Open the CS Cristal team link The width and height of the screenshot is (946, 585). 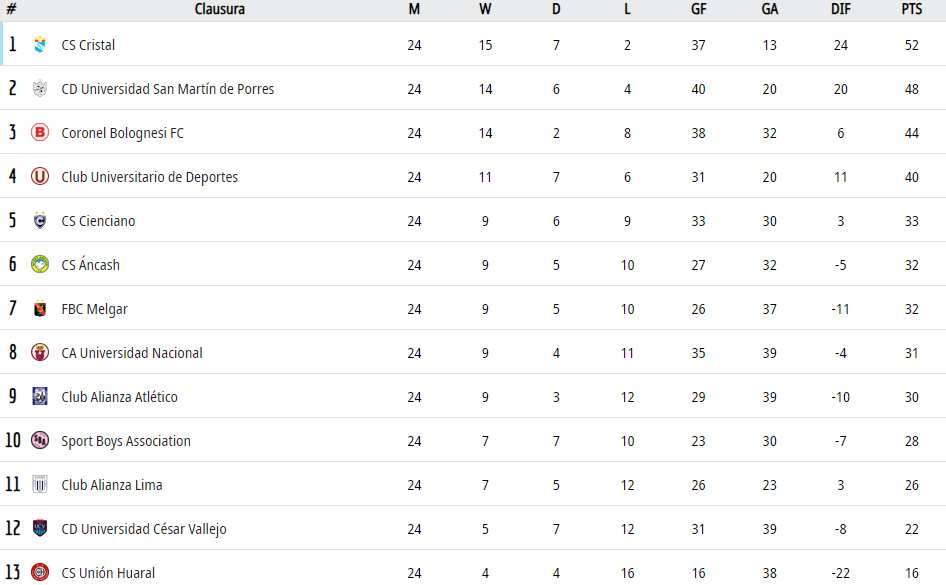[88, 45]
